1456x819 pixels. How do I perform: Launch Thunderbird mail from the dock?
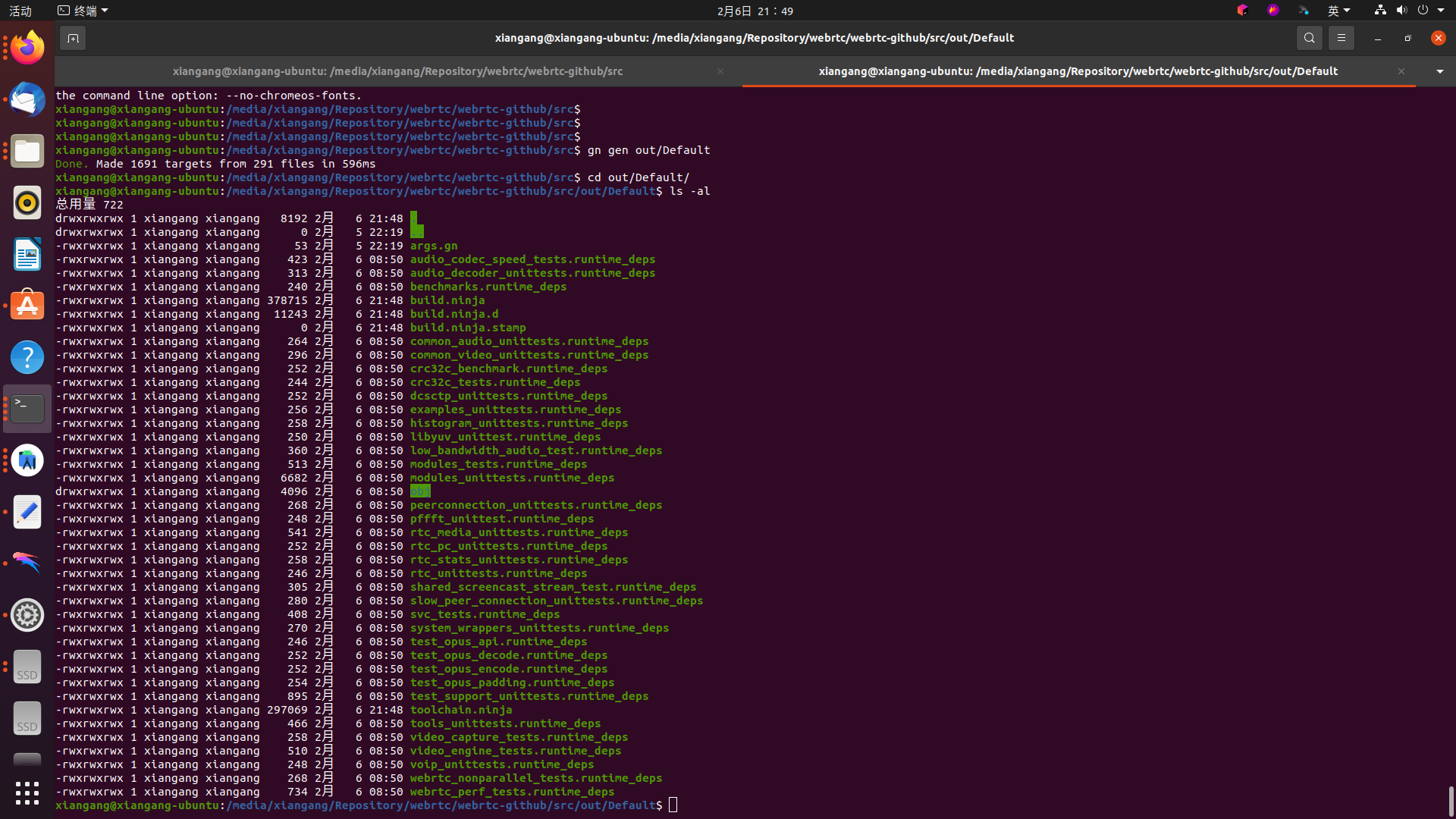click(27, 99)
